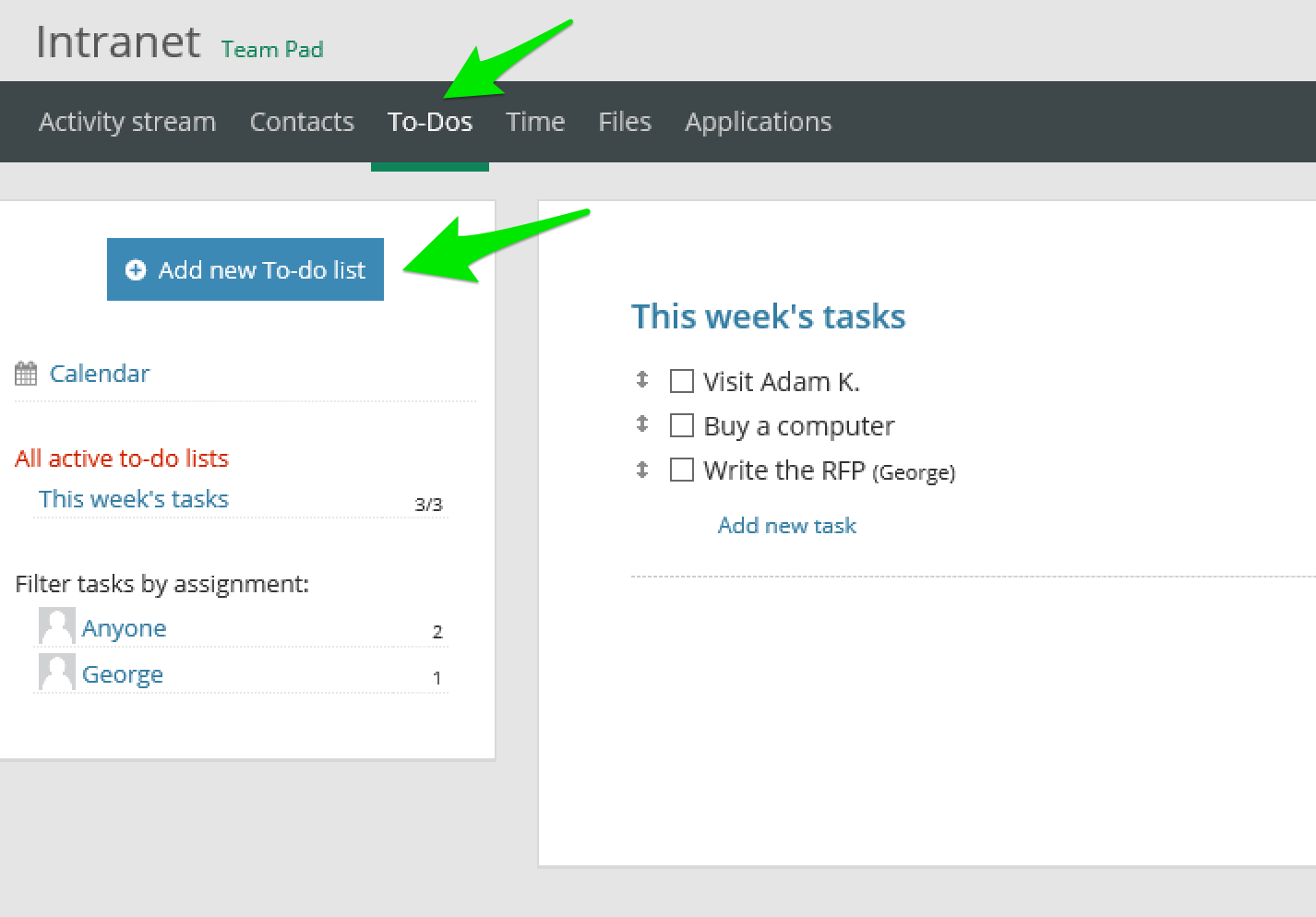Open This week's tasks list in sidebar

click(x=134, y=499)
